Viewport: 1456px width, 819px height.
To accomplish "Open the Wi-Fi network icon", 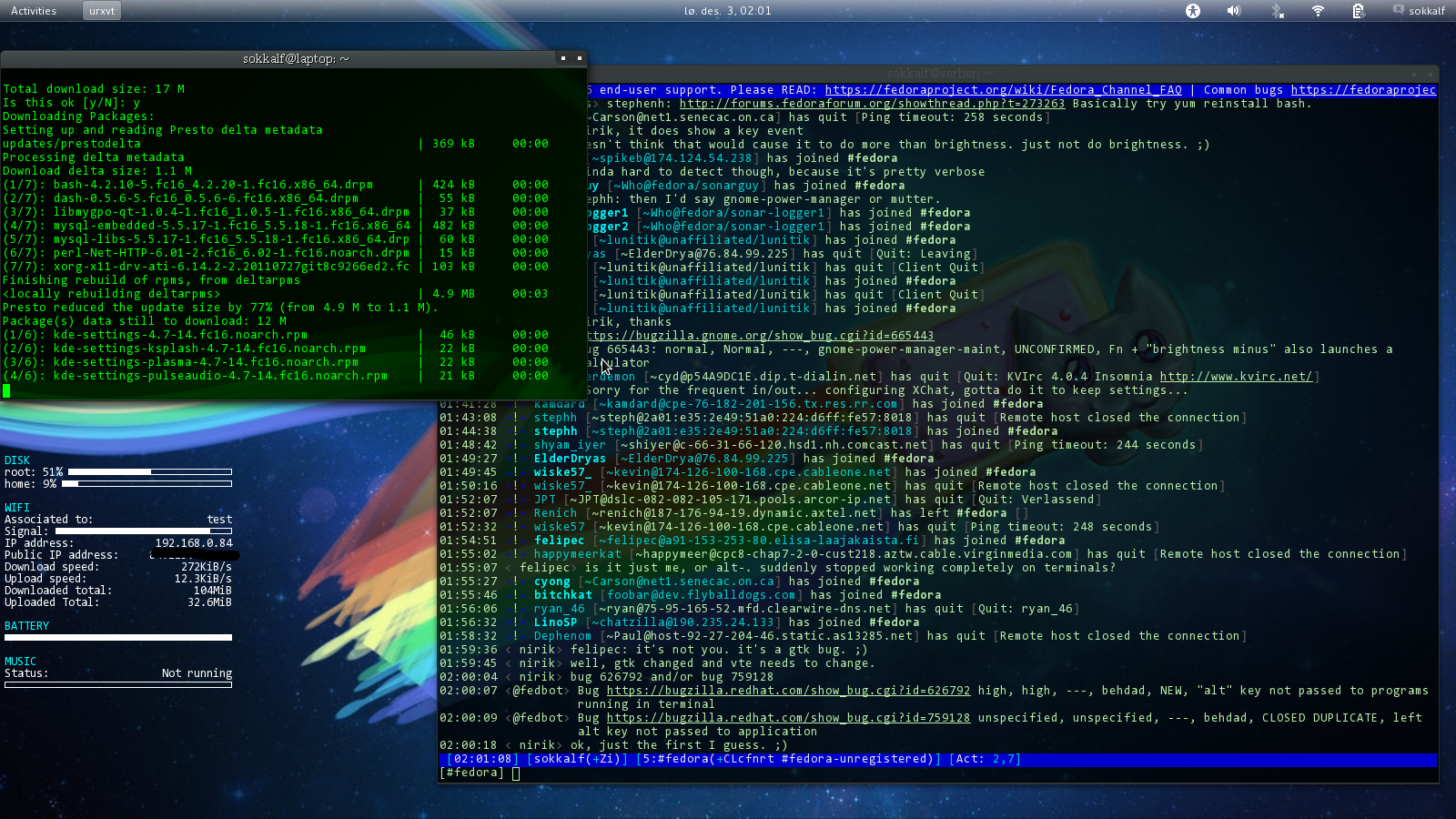I will tap(1318, 11).
